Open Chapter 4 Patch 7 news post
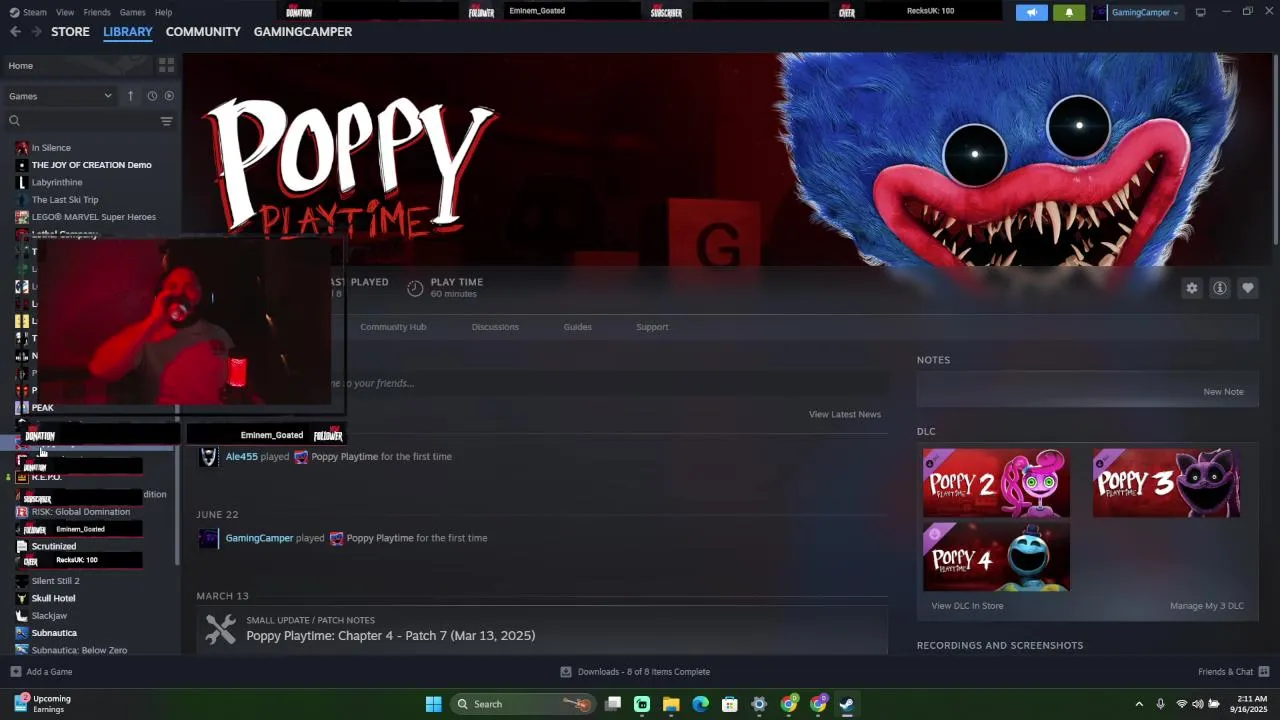 coord(391,636)
